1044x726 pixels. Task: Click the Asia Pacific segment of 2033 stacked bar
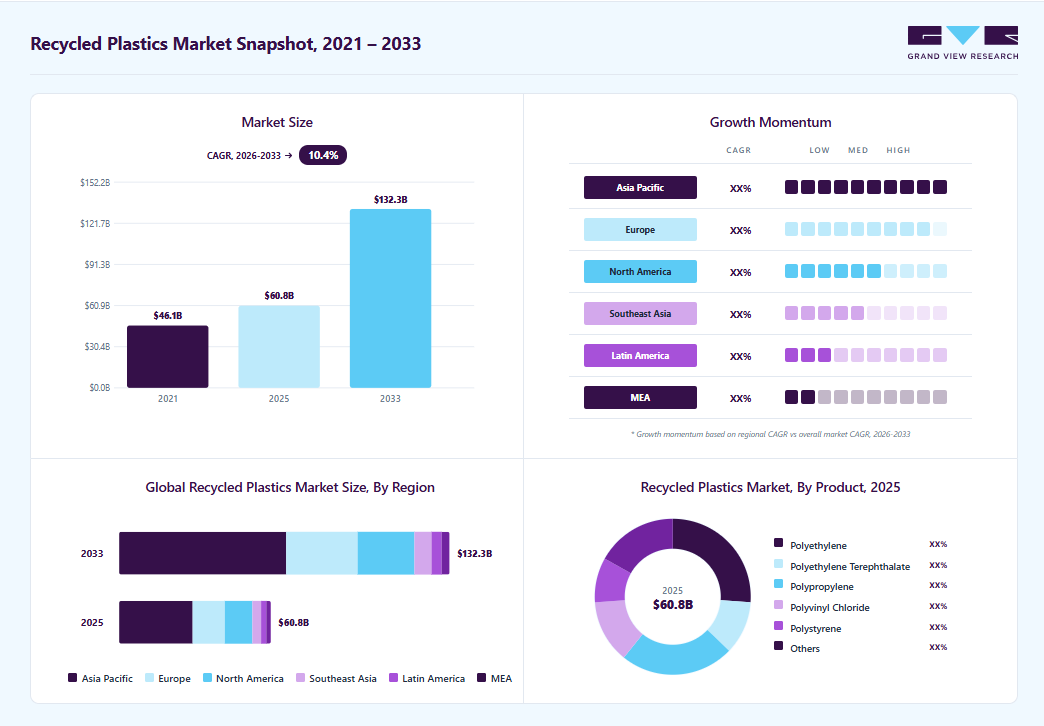(x=202, y=553)
